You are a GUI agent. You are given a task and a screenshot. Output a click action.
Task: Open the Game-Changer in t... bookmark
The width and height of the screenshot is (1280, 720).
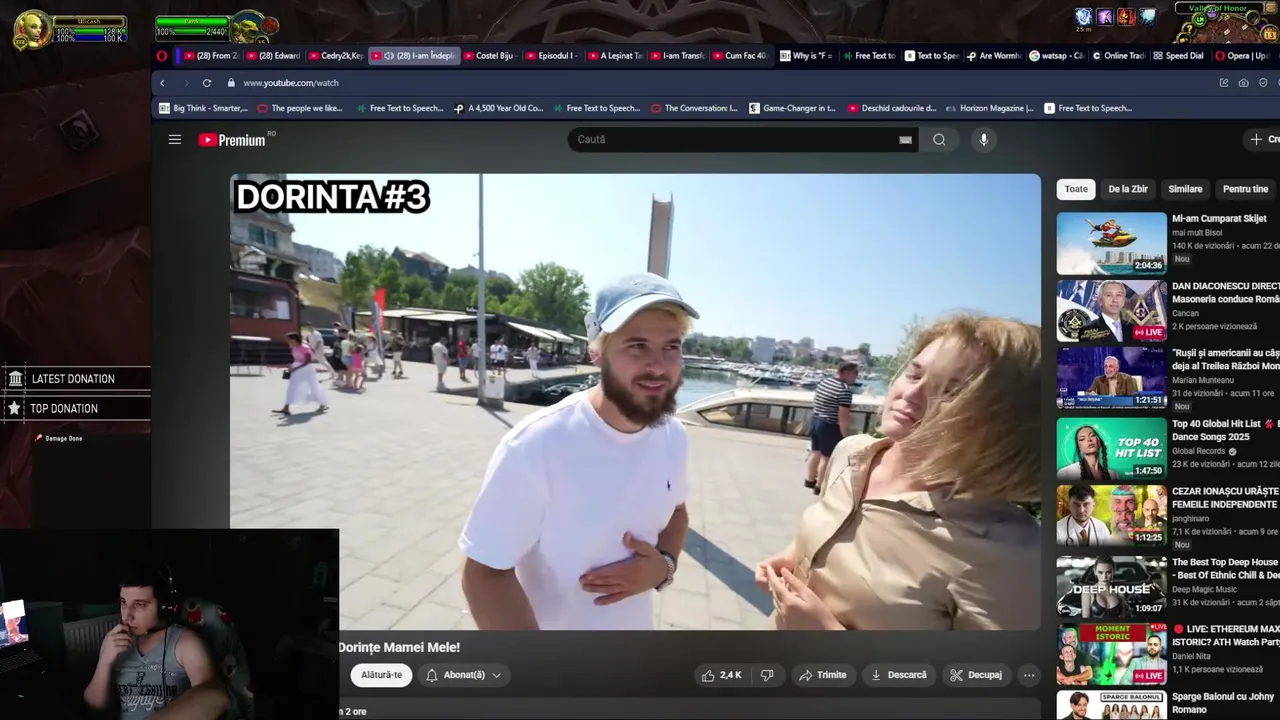pyautogui.click(x=792, y=108)
